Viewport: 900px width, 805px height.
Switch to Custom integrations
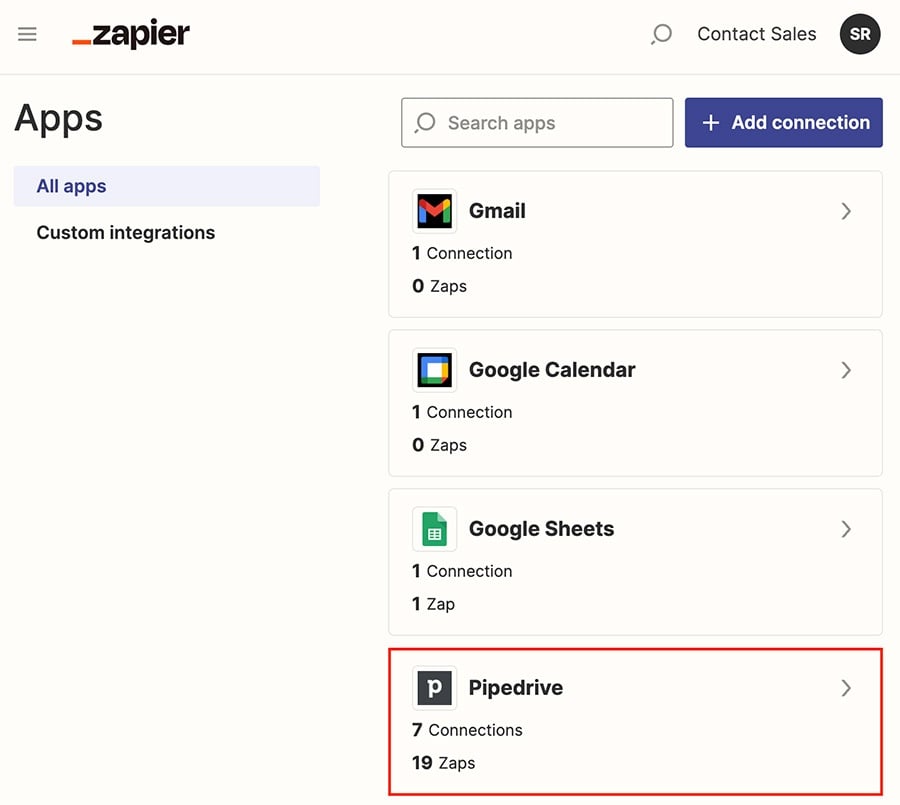[125, 232]
